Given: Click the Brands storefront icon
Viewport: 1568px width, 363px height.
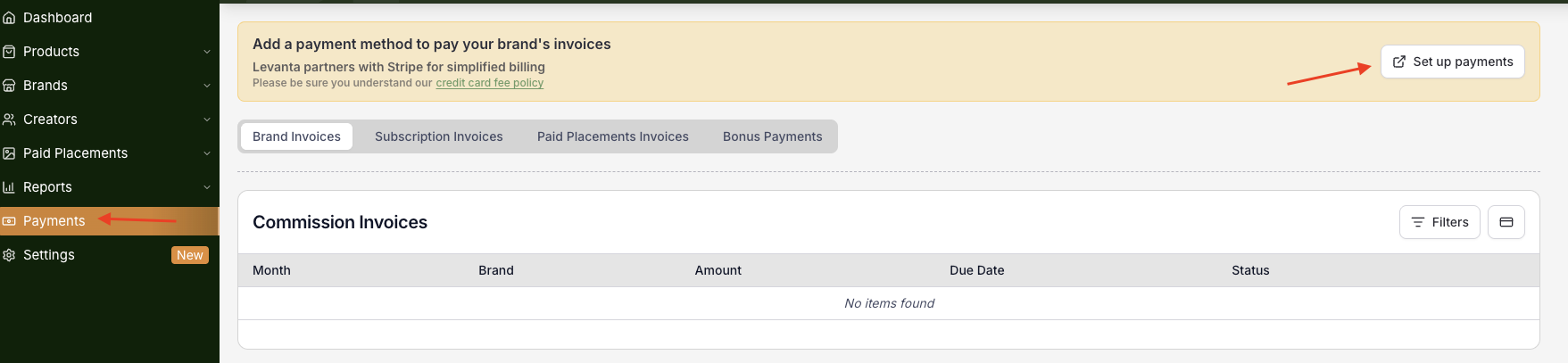Looking at the screenshot, I should pos(9,86).
